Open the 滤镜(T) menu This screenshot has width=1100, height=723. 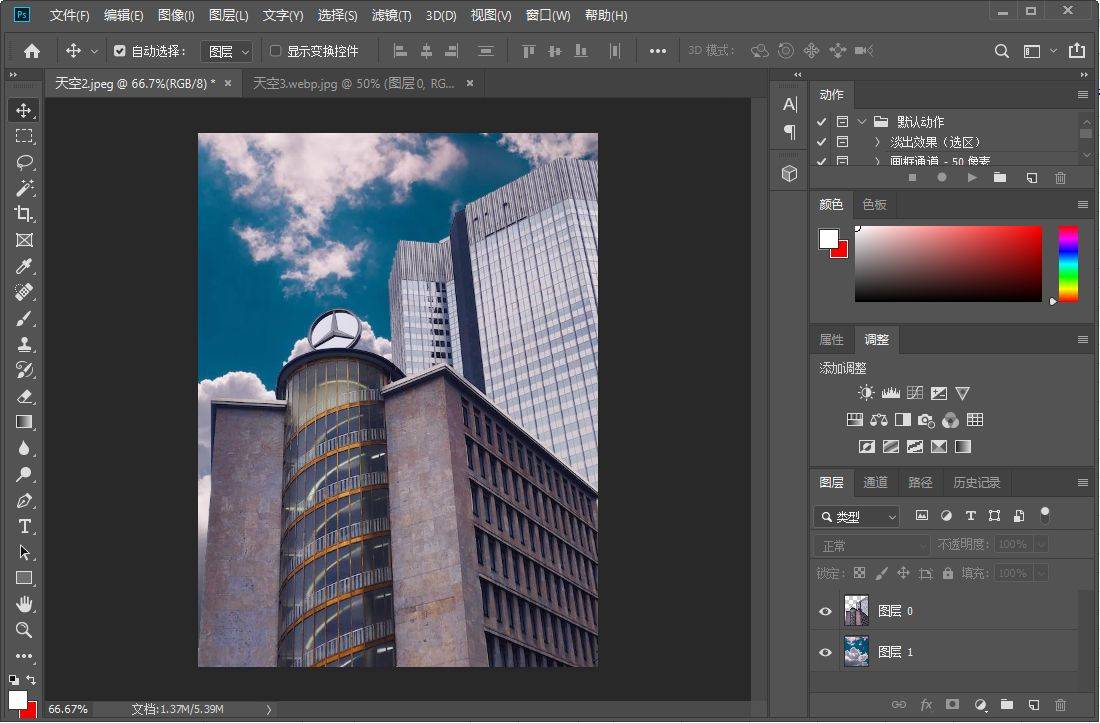pos(391,15)
